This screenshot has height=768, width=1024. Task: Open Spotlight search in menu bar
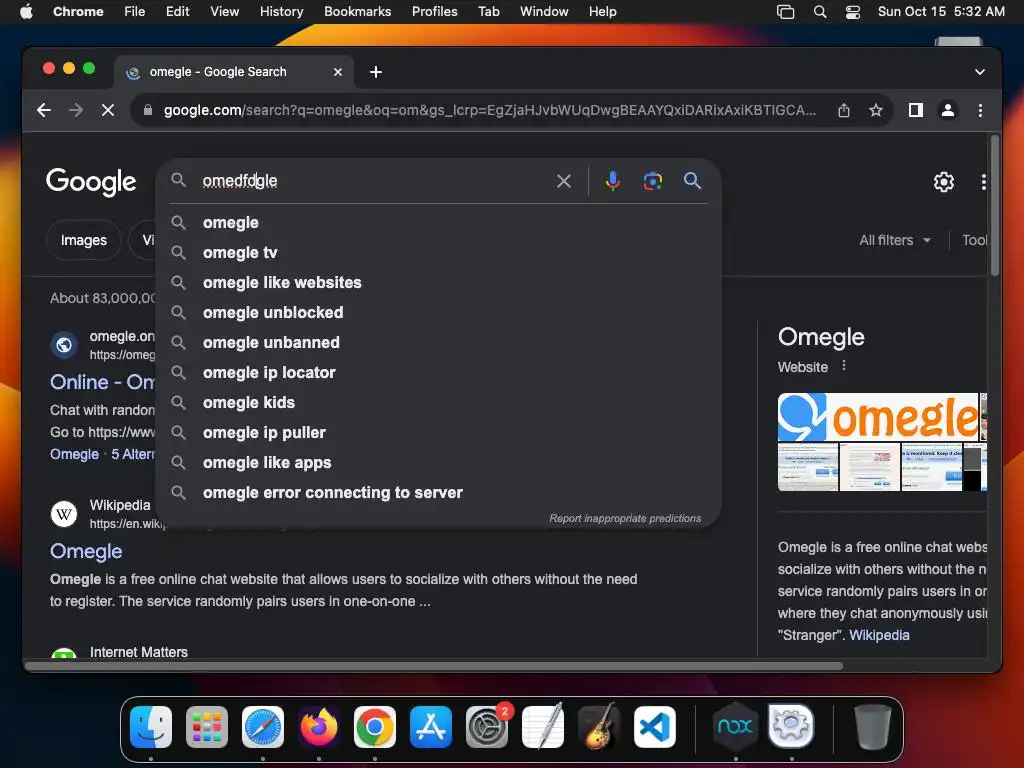click(x=820, y=12)
